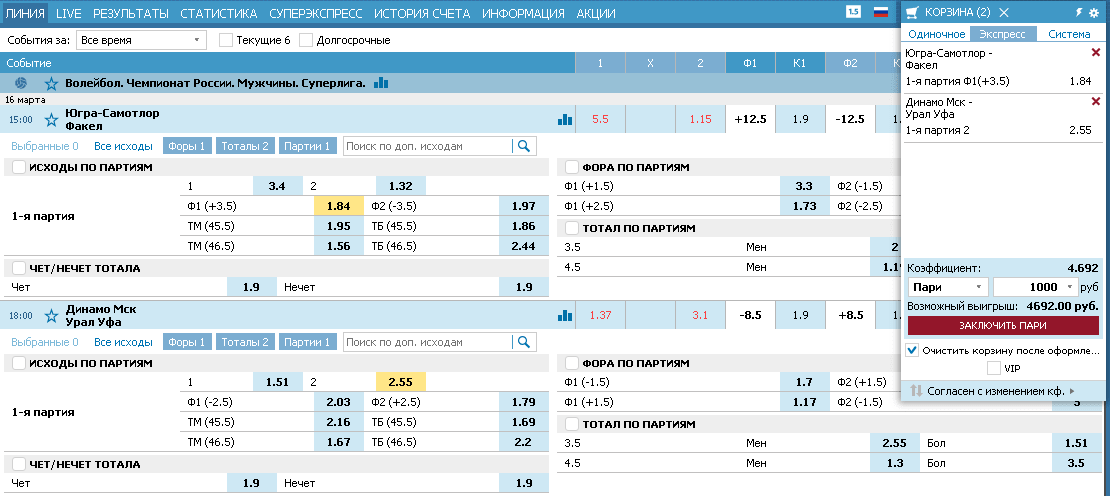Click search magnifier in Югра-Самотлор outcomes
This screenshot has height=496, width=1110.
pos(524,146)
